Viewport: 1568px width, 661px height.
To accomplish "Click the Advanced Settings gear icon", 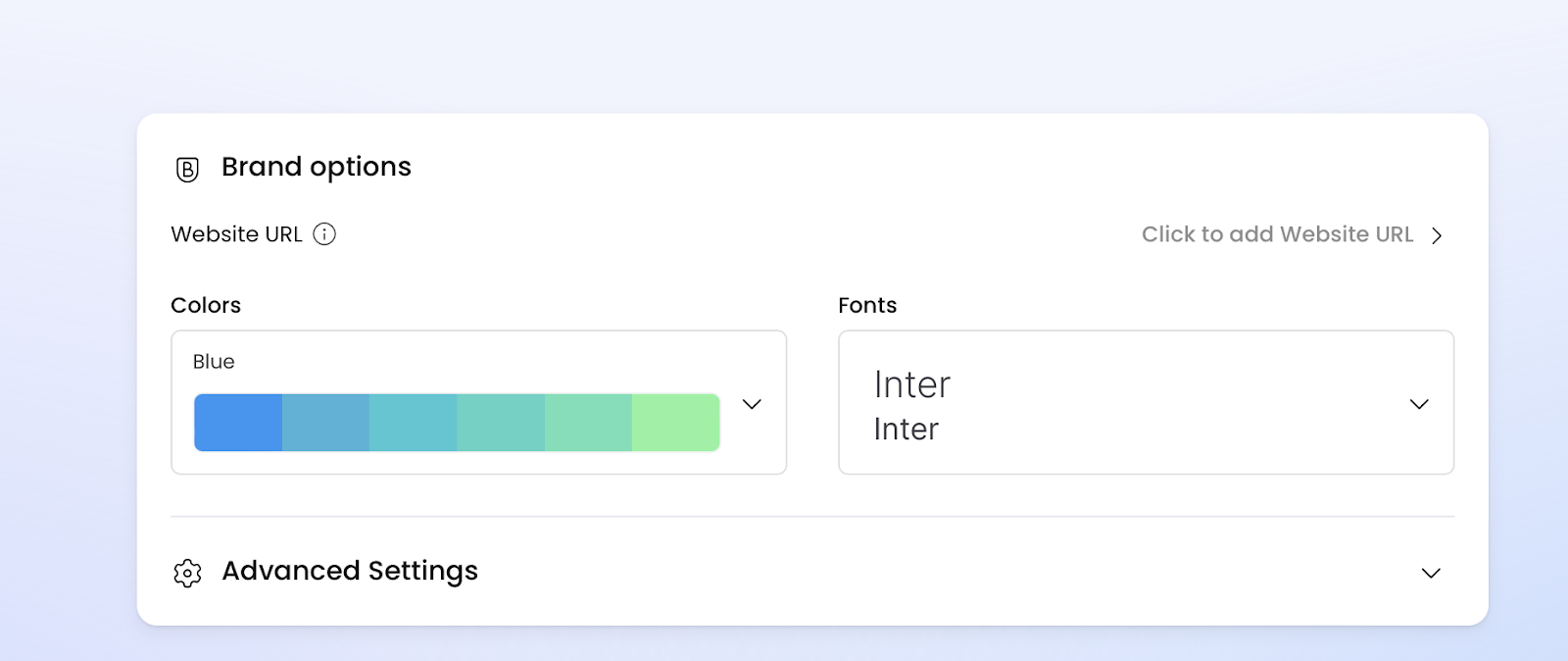I will tap(187, 573).
